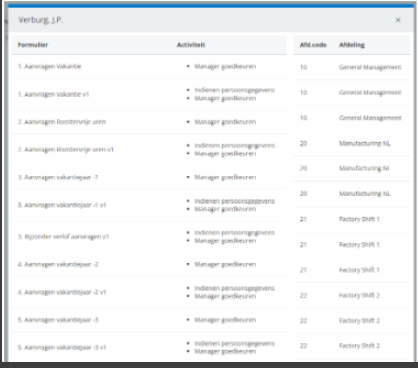Viewport: 418px width, 368px height.
Task: Select form '4. Aanvragen vakantiejaar -2'
Action: point(58,264)
